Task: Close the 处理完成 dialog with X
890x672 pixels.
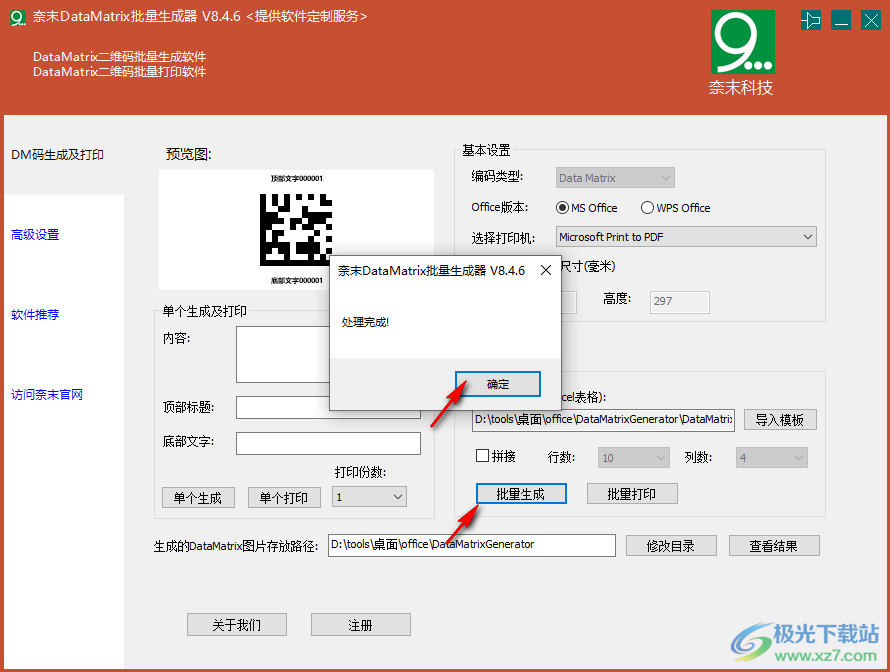Action: click(x=545, y=270)
